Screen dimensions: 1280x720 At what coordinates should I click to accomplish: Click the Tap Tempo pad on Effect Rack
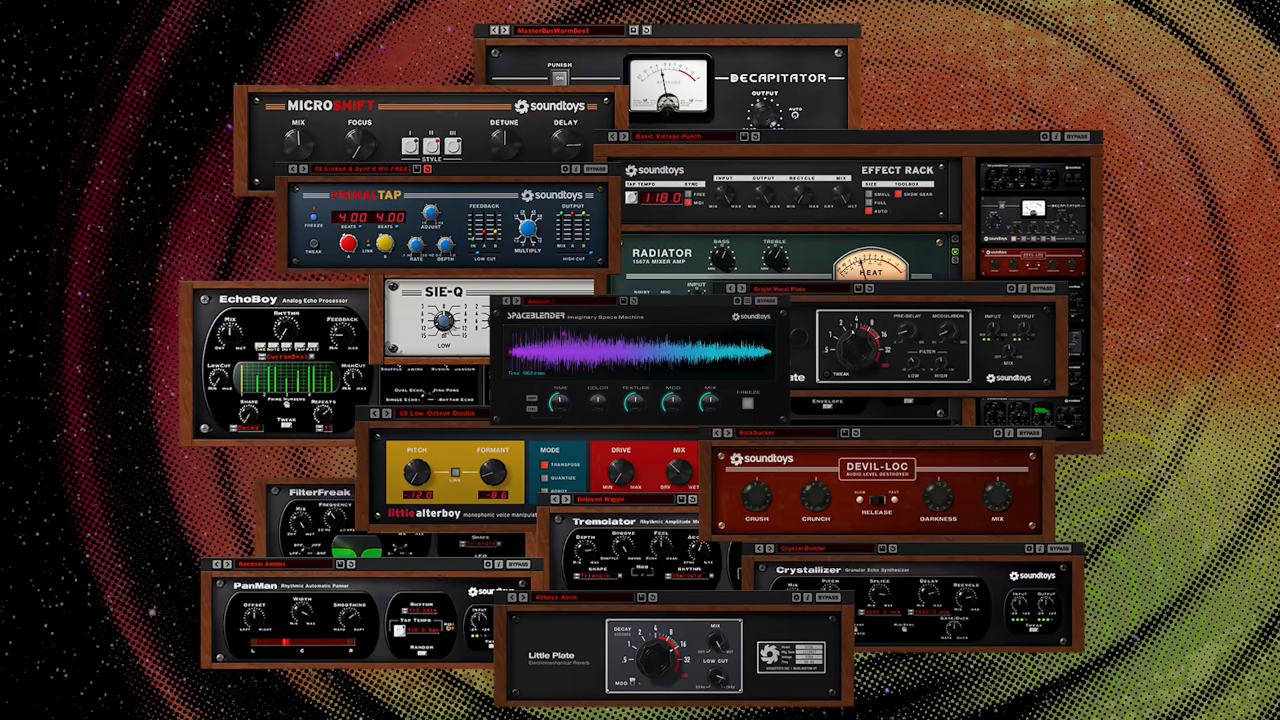[631, 198]
